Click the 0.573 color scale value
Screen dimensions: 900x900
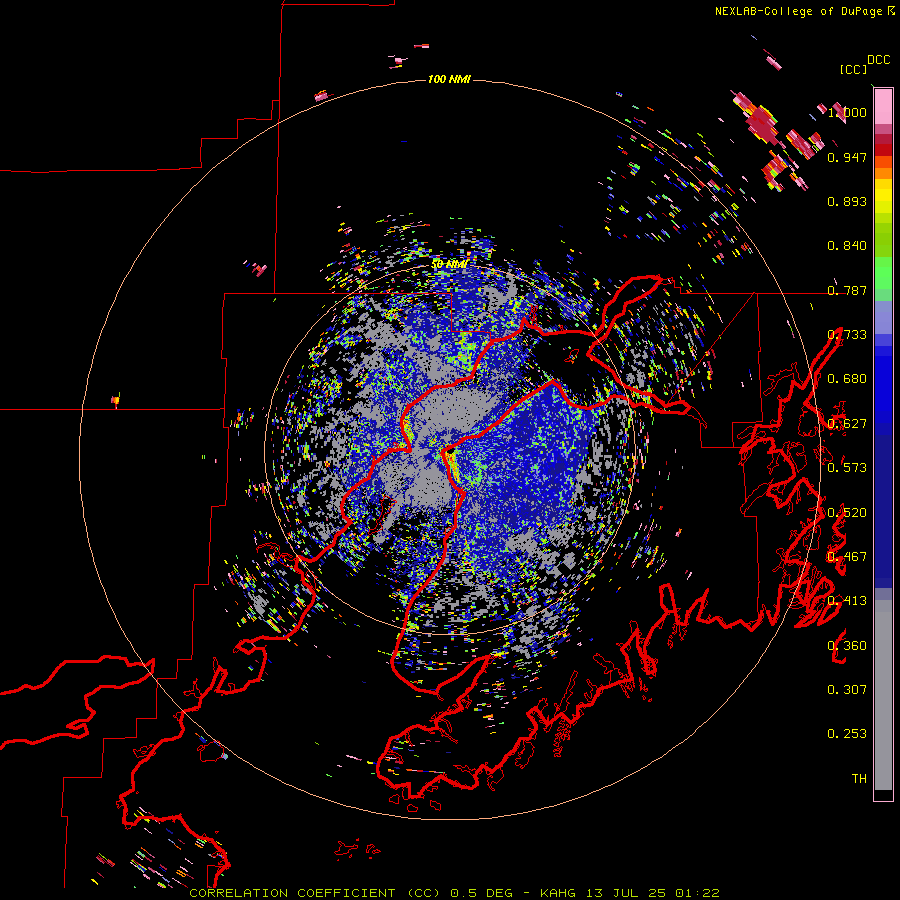[847, 468]
